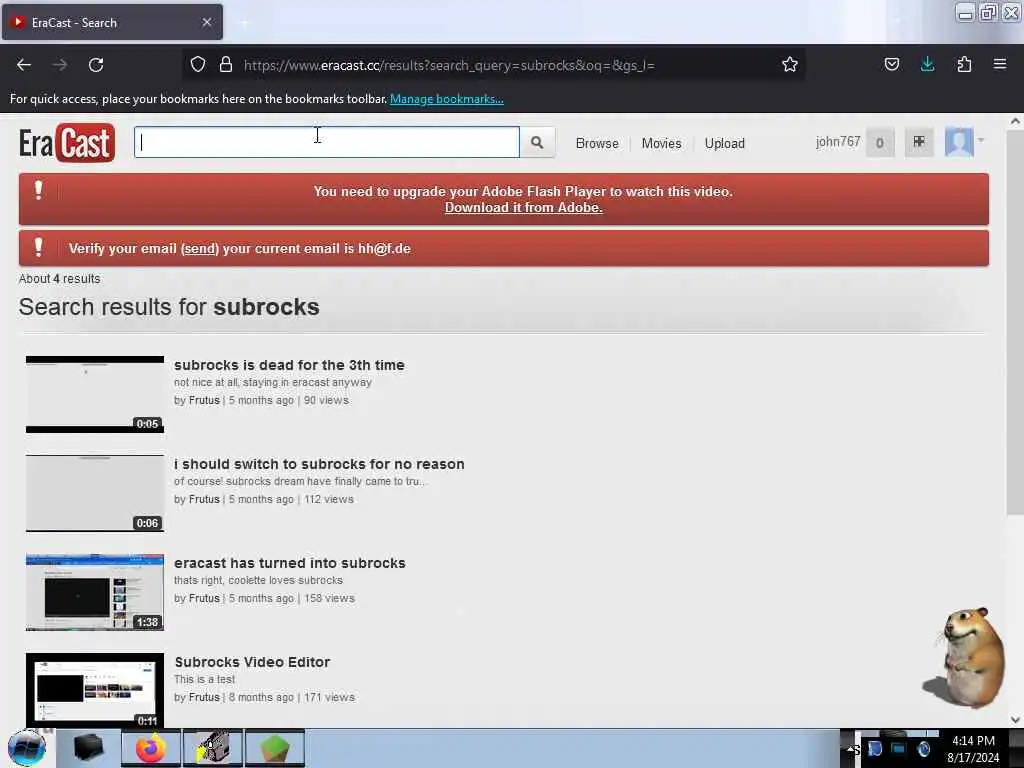Open Frutus channel on 112 views video

point(204,500)
